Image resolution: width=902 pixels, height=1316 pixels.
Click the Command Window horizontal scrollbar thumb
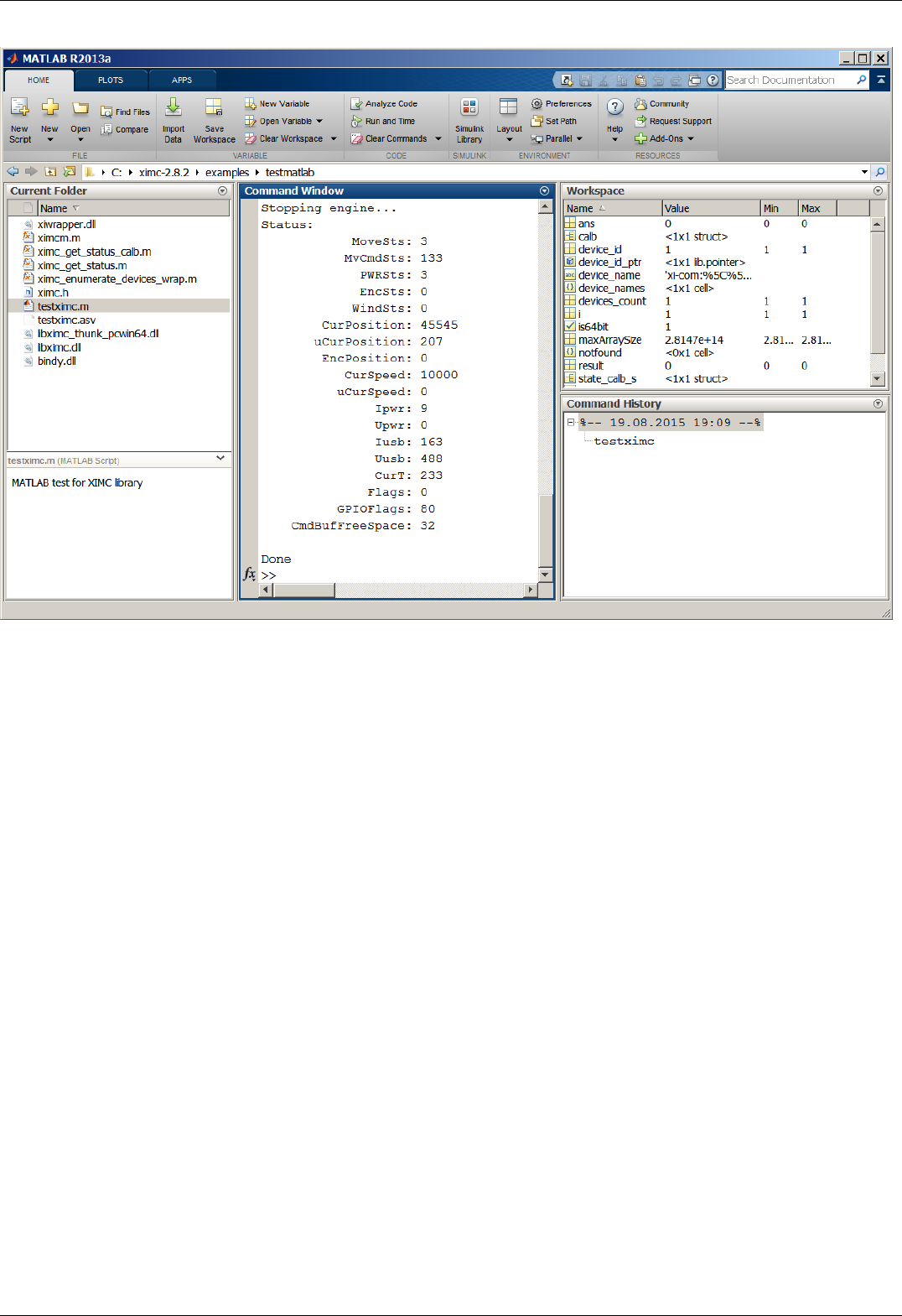pyautogui.click(x=304, y=590)
